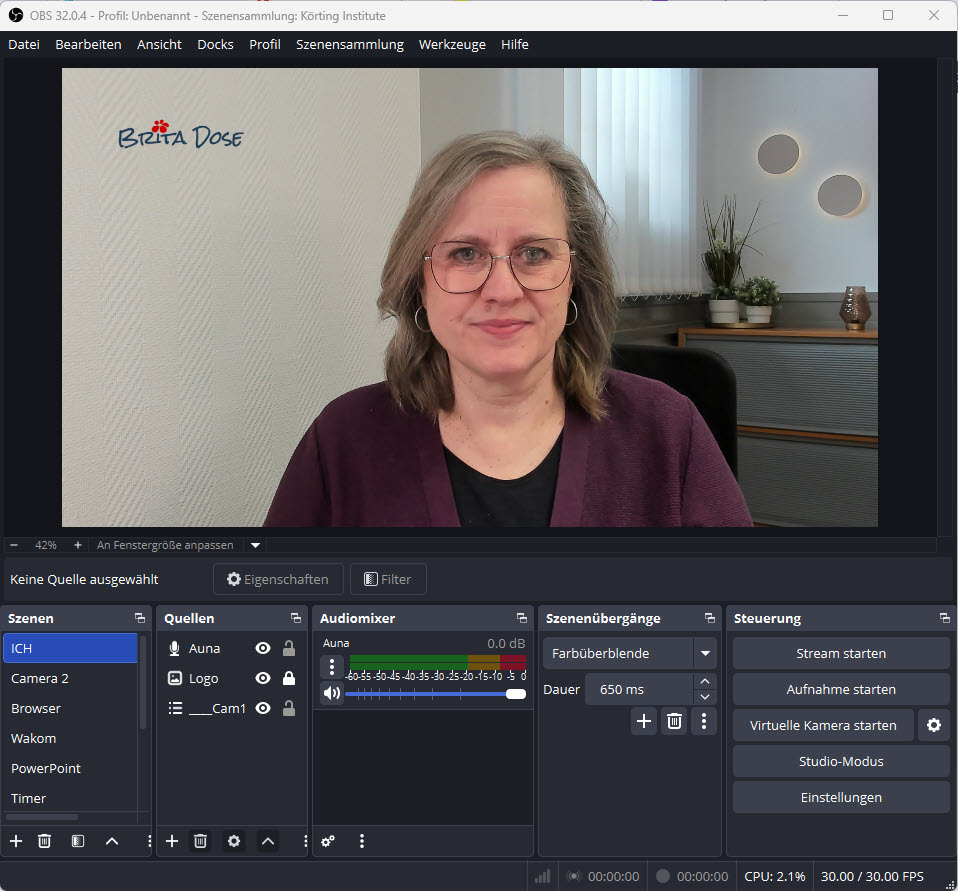The image size is (958, 891).
Task: Increase transition Dauer with up arrow
Action: point(706,682)
